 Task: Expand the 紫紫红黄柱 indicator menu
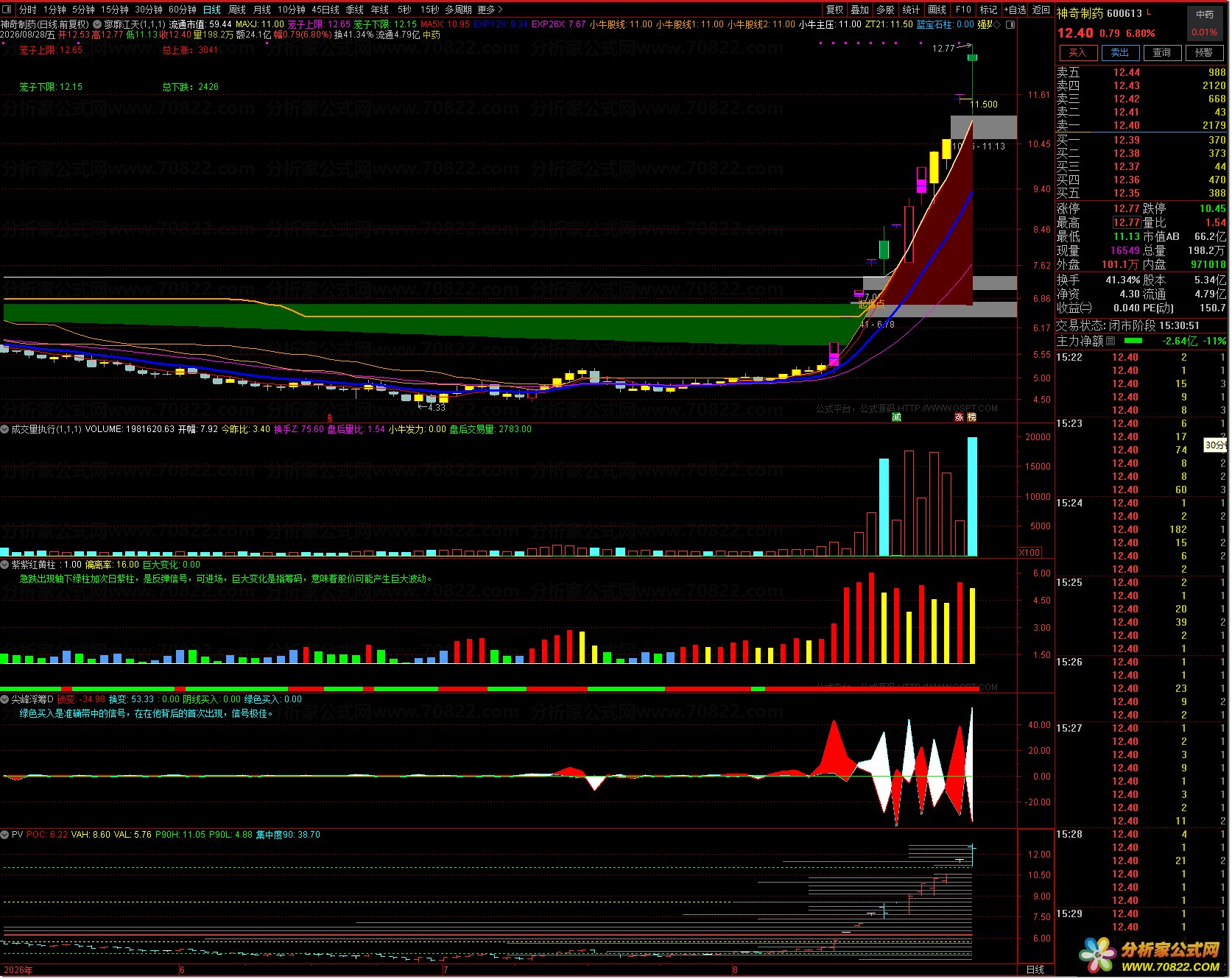5,565
